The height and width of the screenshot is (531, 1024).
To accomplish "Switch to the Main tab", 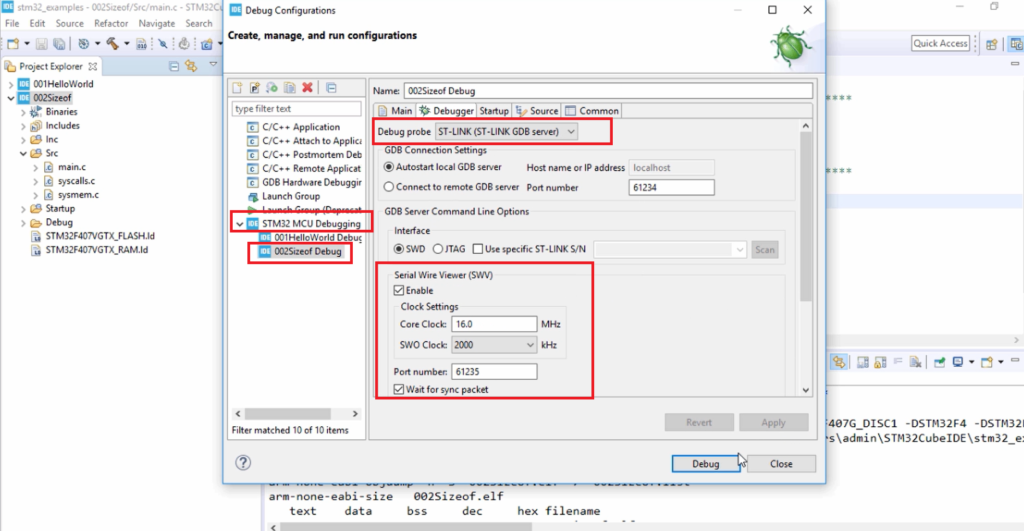I will 395,111.
